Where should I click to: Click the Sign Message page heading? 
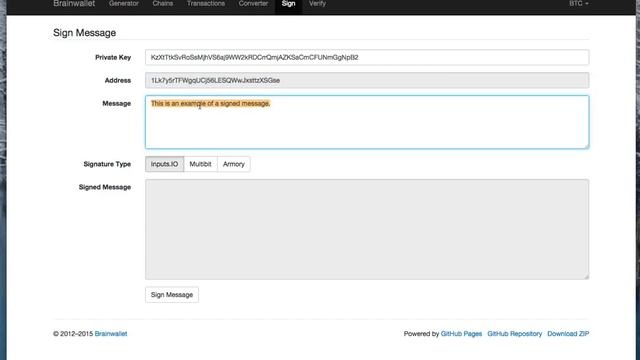click(84, 33)
